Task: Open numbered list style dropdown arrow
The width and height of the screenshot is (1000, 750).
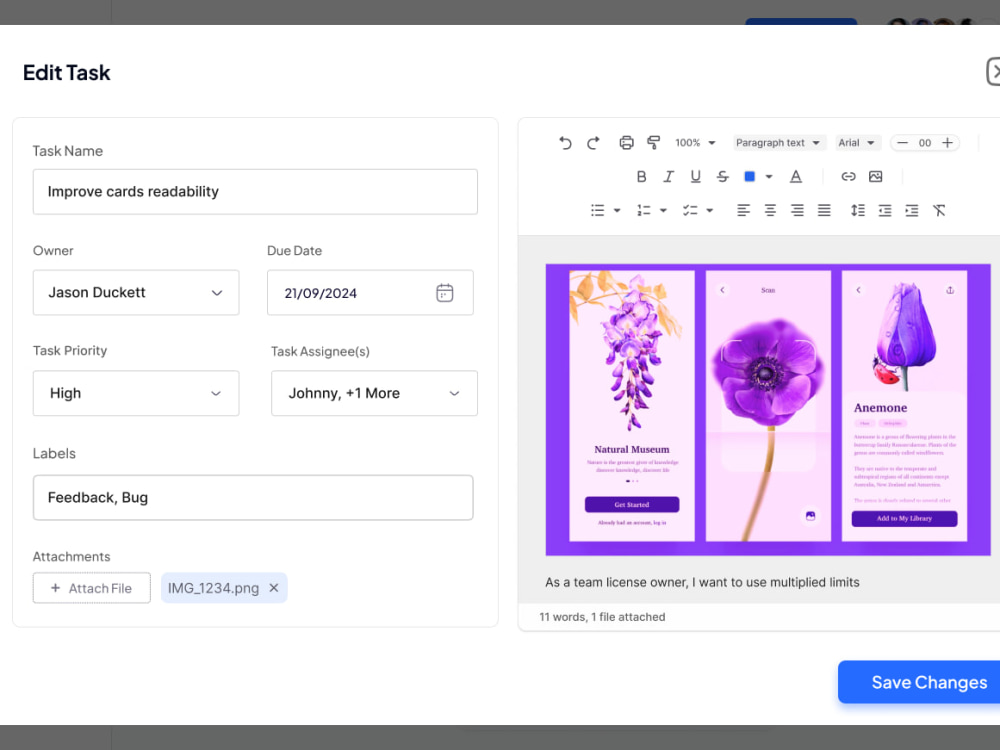Action: click(663, 210)
